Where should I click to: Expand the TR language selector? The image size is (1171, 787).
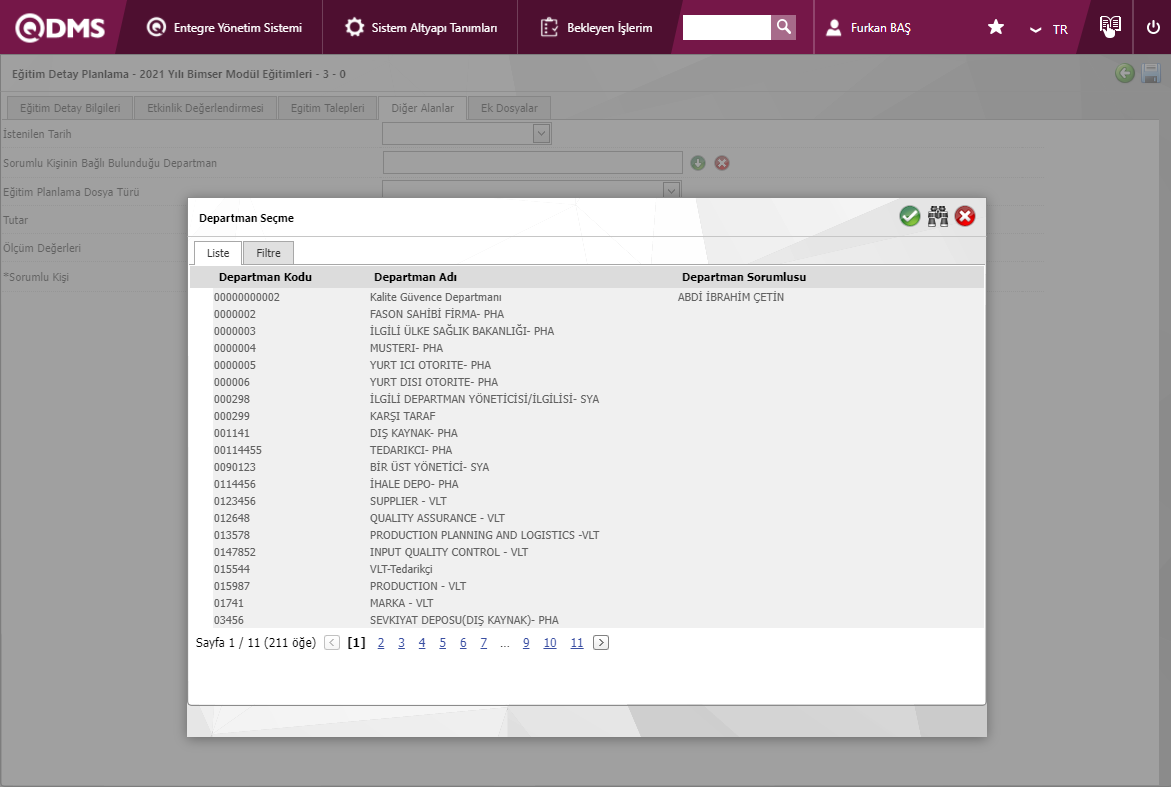point(1049,29)
